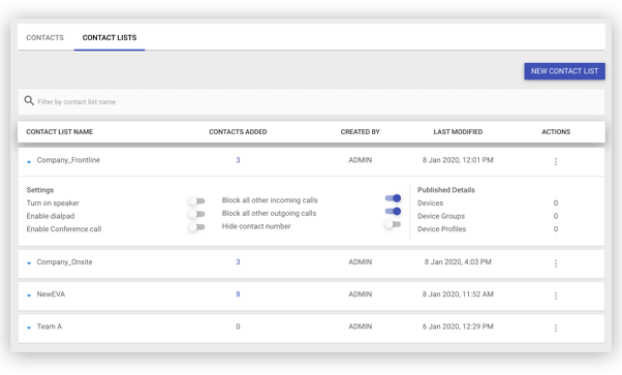
Task: Switch to the Contacts tab
Action: pos(45,38)
